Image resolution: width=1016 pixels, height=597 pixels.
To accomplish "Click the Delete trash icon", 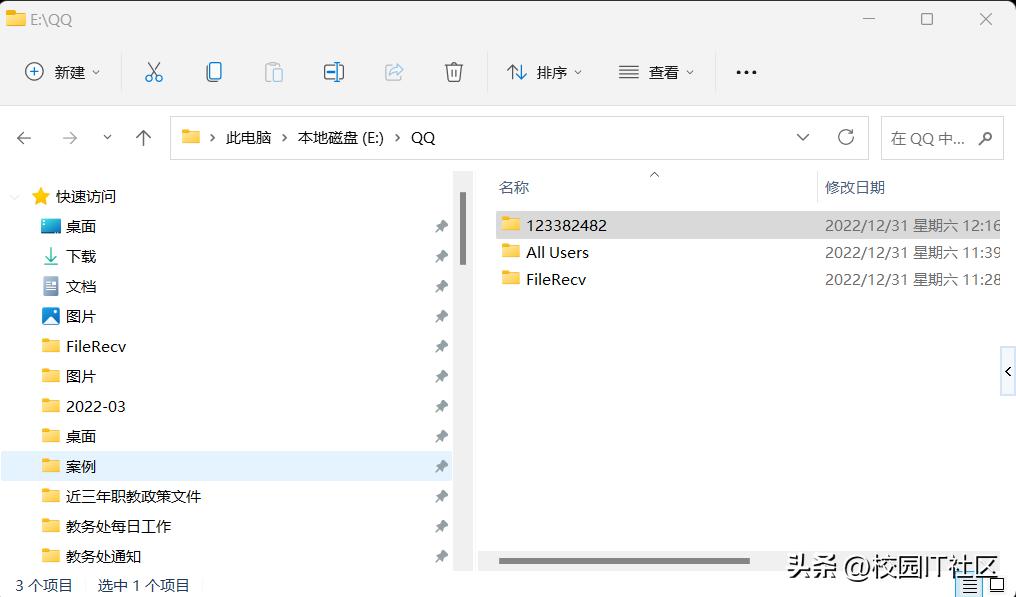I will coord(453,71).
